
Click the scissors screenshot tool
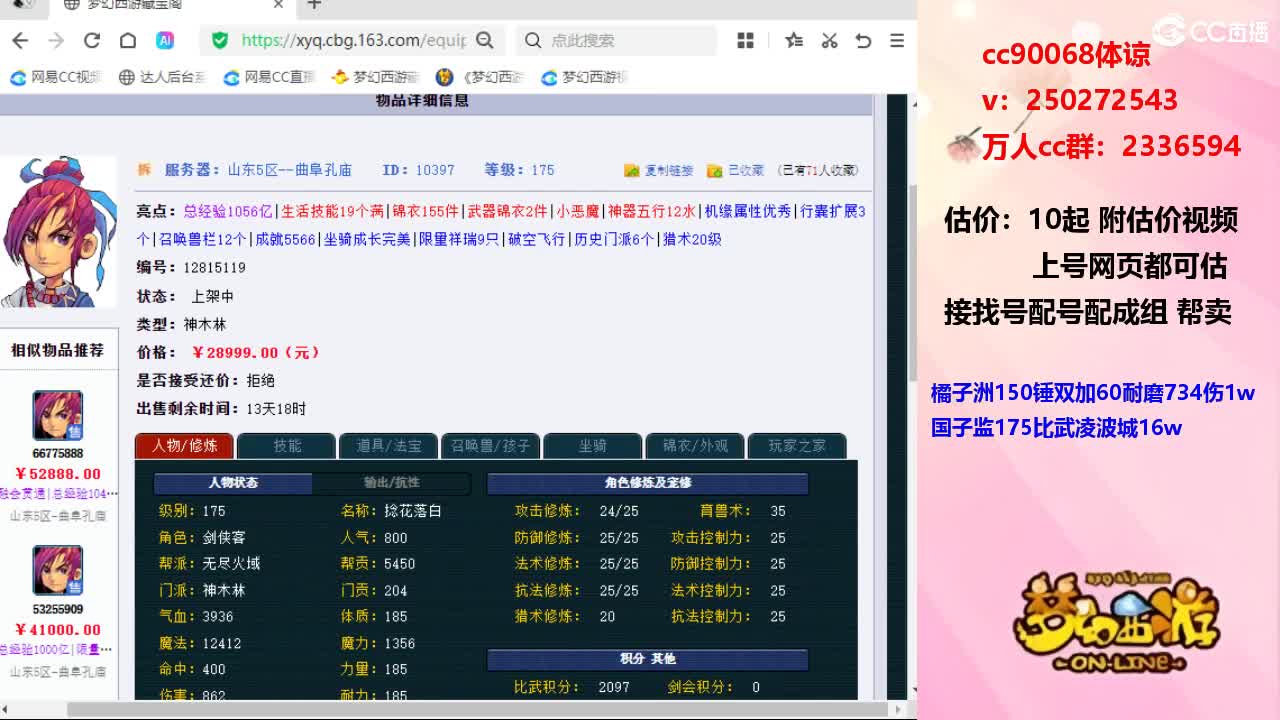tap(829, 40)
